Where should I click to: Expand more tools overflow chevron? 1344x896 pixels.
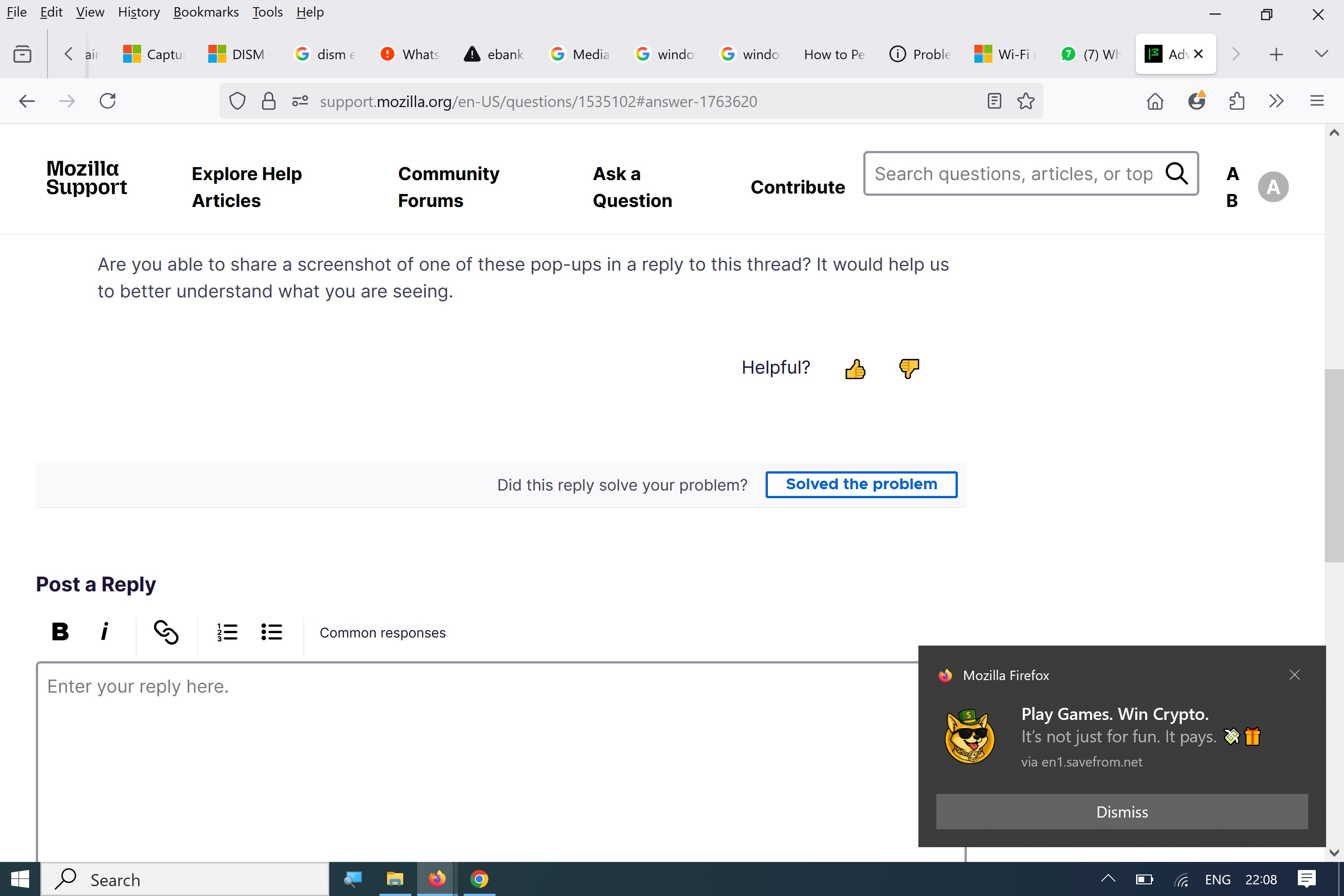1276,101
